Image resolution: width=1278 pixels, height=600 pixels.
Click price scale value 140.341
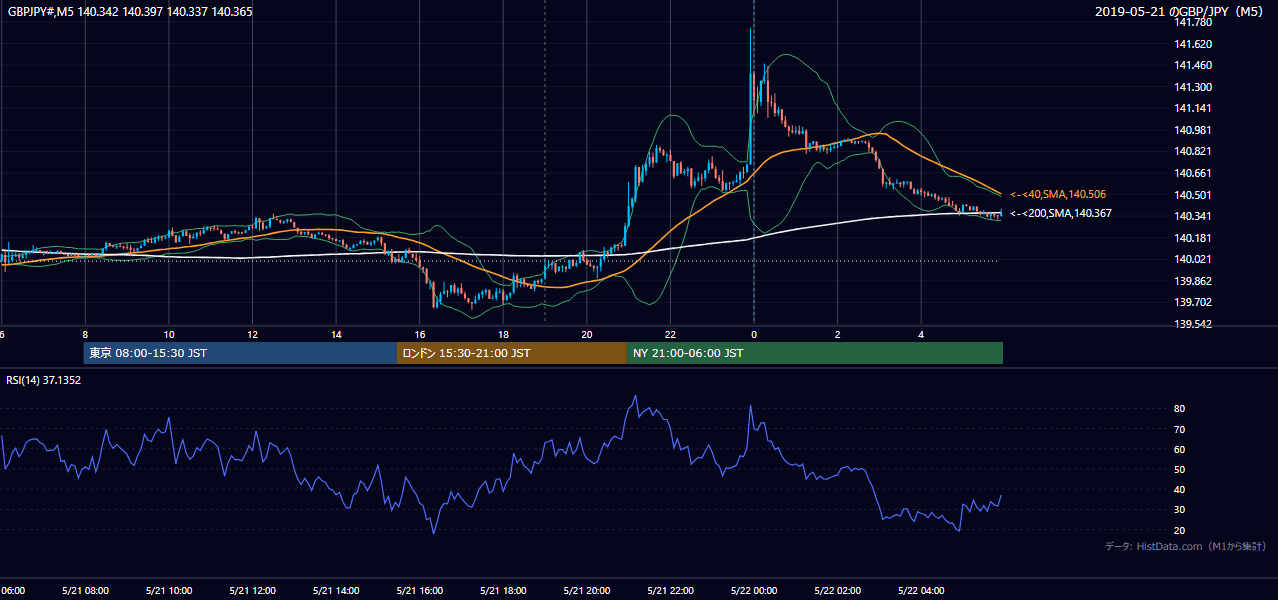click(1192, 216)
